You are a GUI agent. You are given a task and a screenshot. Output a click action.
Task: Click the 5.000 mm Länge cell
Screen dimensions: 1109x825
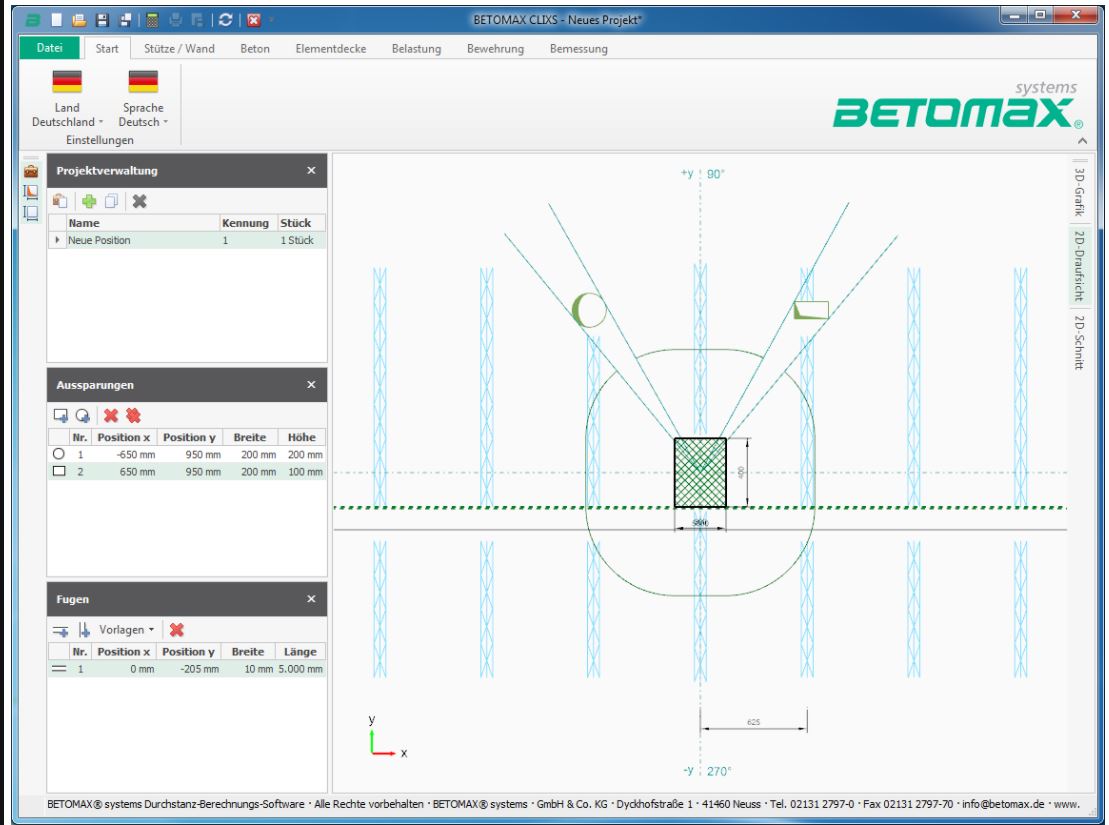[x=301, y=669]
